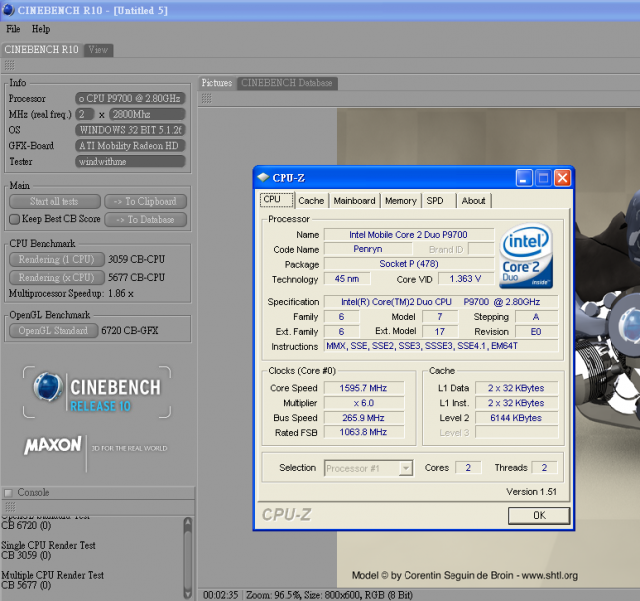Viewport: 640px width, 601px height.
Task: Minimize the CPU-Z window
Action: (x=524, y=178)
